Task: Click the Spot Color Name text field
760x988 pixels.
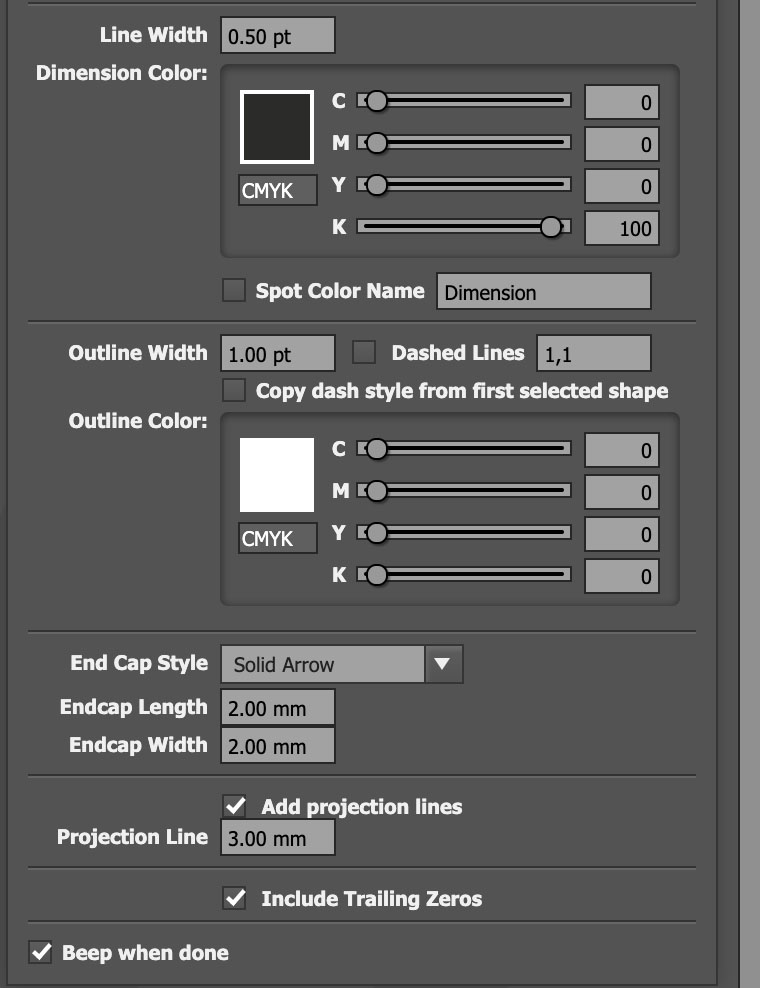Action: coord(543,292)
